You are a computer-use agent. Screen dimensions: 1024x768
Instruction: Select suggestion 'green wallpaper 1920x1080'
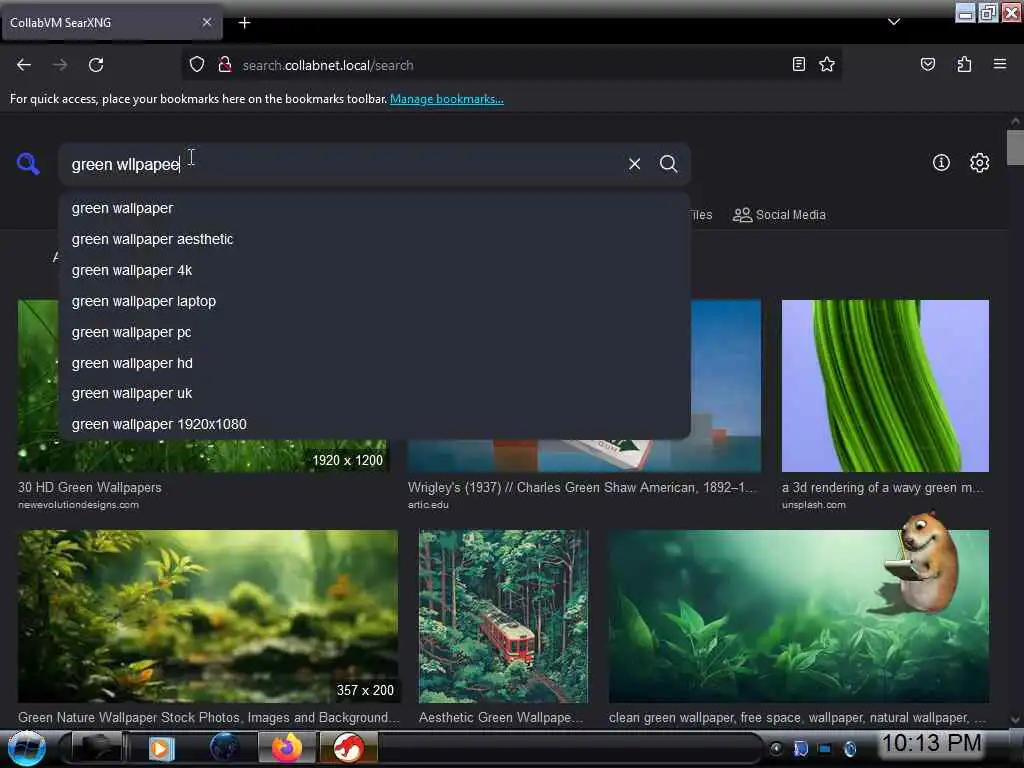point(374,424)
